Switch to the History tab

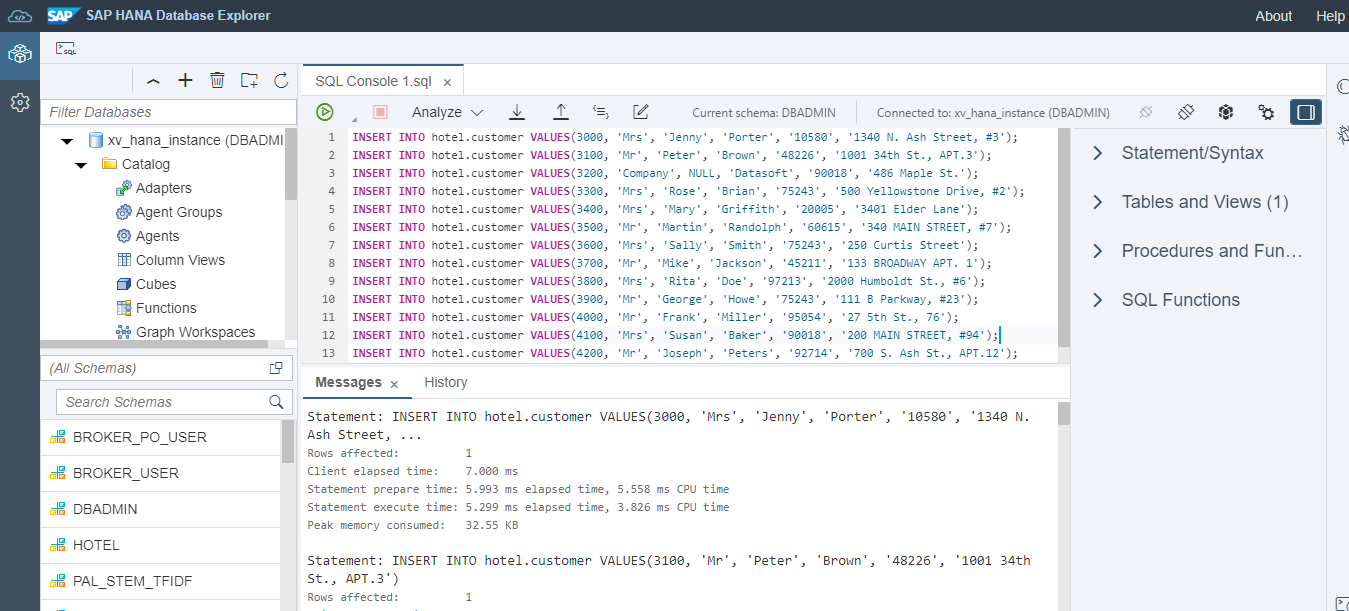445,382
